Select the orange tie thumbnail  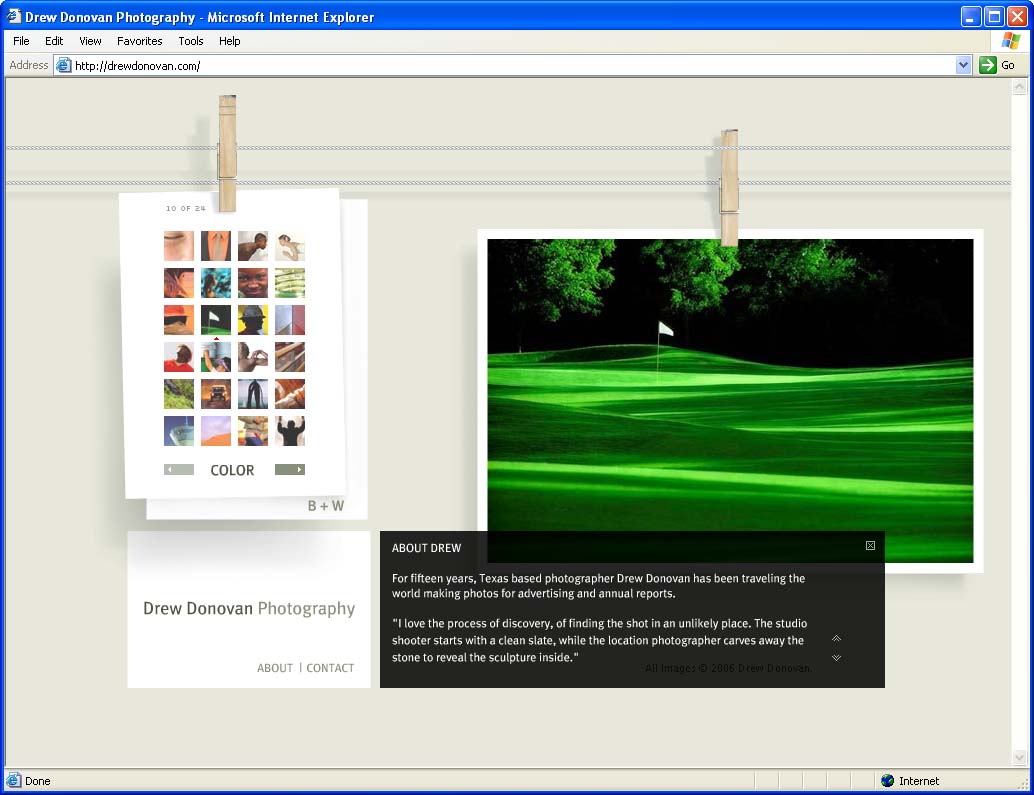coord(216,246)
